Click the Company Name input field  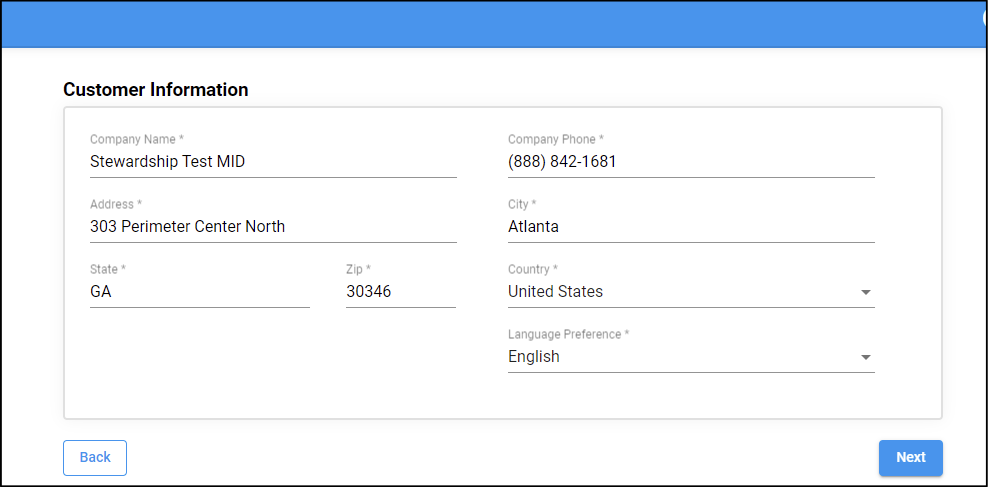[272, 162]
